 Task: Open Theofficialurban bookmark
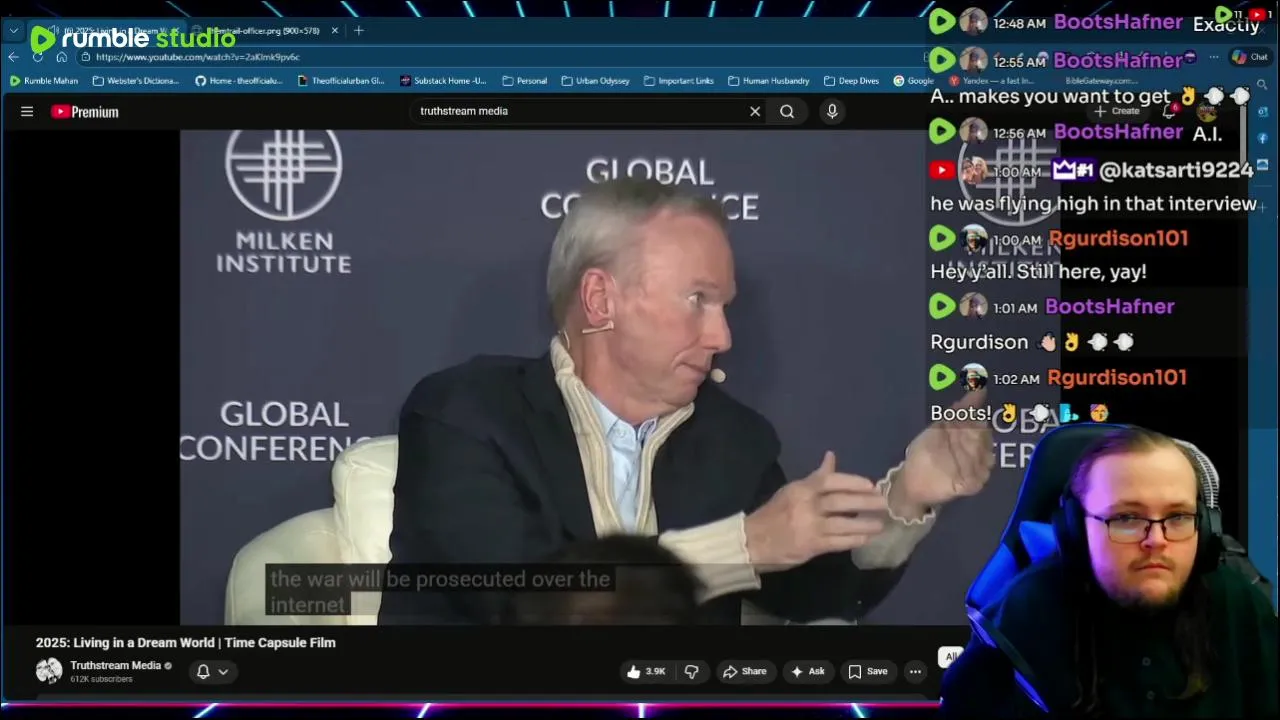pos(341,81)
